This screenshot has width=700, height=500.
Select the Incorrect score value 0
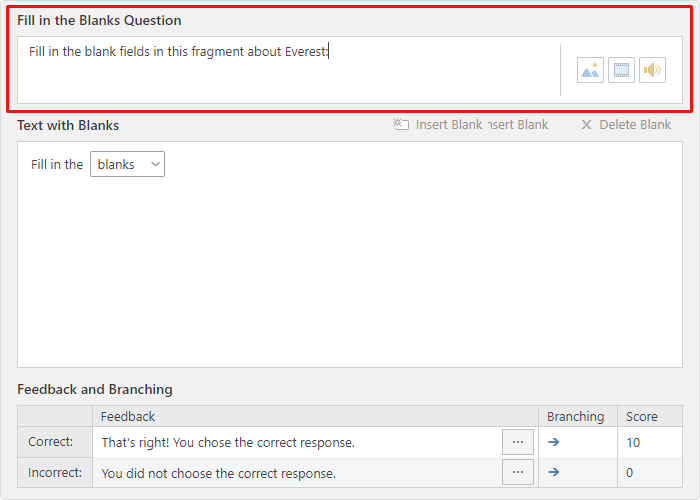click(x=629, y=473)
